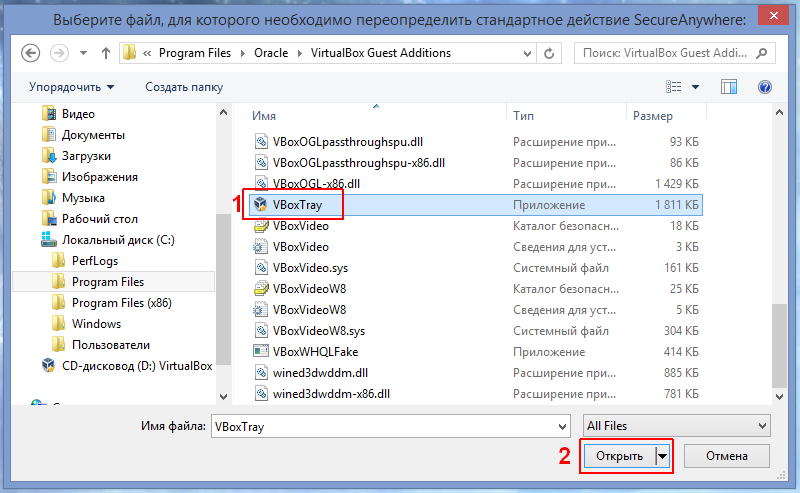Click Создать папку to make a folder
This screenshot has height=493, width=800.
click(184, 87)
